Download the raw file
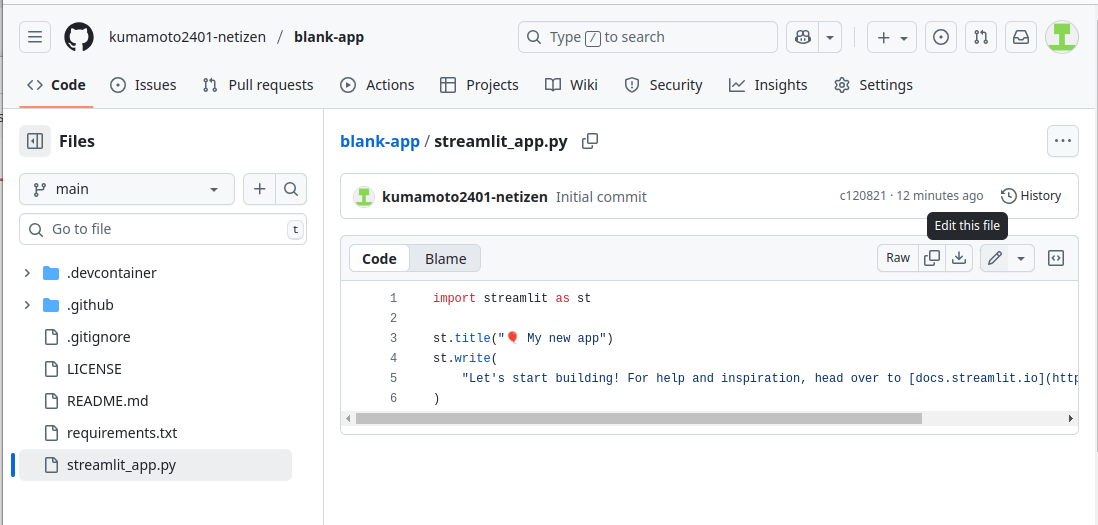Screen dimensions: 1098x525 [959, 258]
